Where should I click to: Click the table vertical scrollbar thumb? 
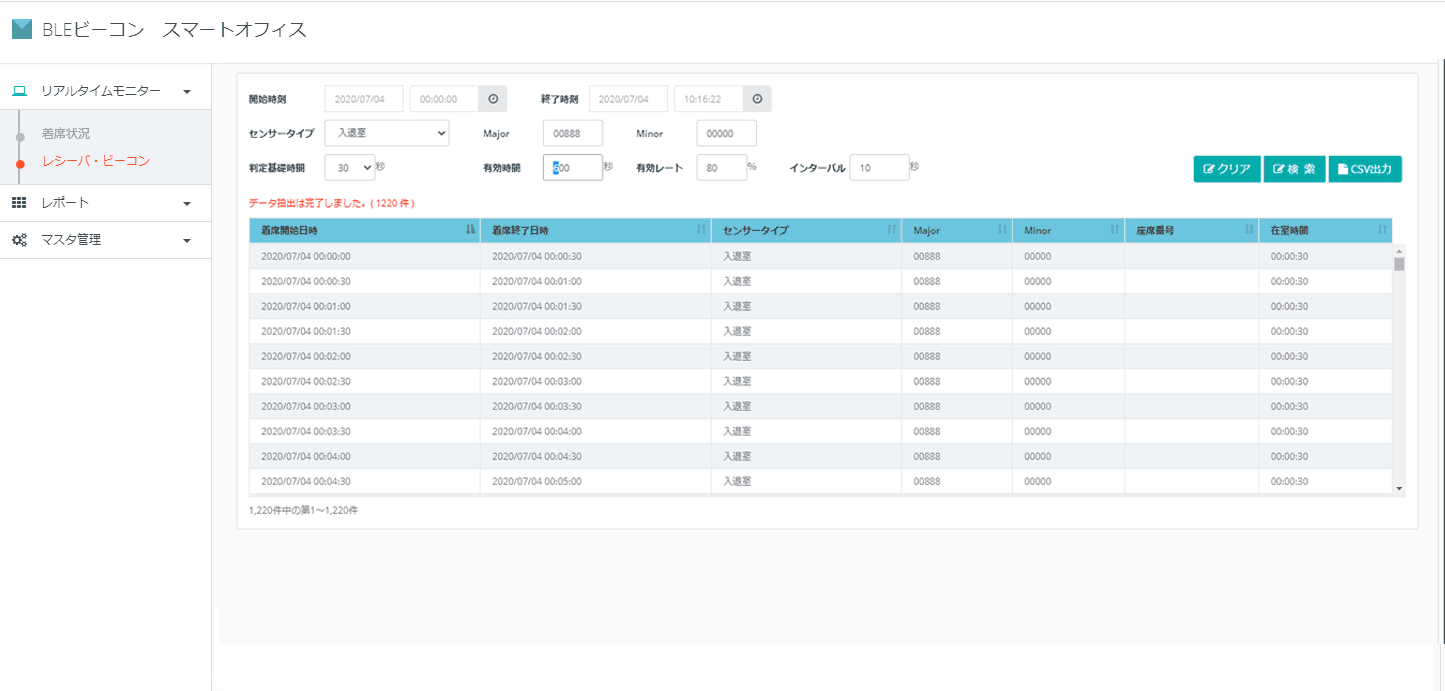pyautogui.click(x=1399, y=264)
